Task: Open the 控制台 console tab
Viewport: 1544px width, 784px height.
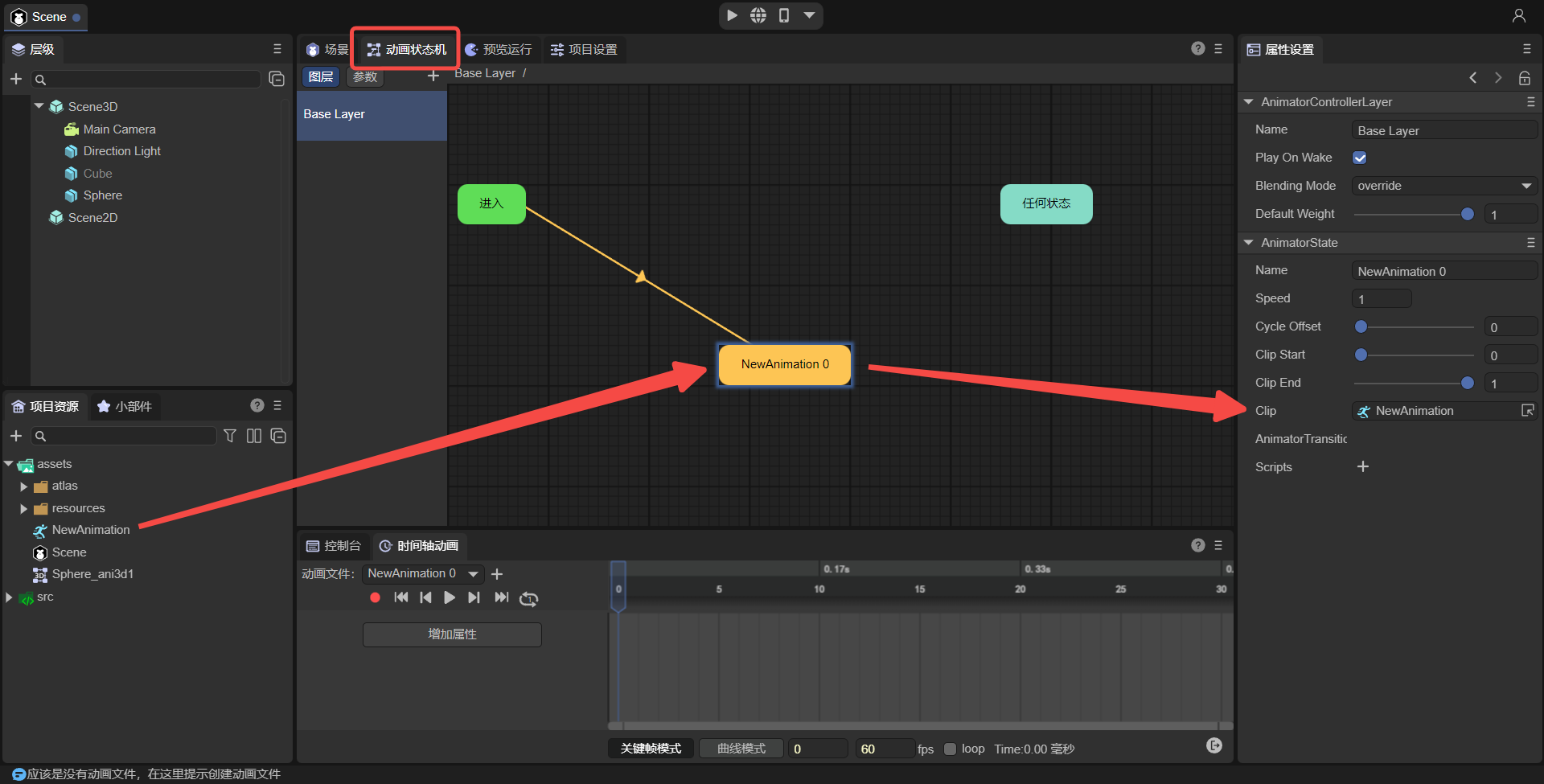Action: point(334,546)
